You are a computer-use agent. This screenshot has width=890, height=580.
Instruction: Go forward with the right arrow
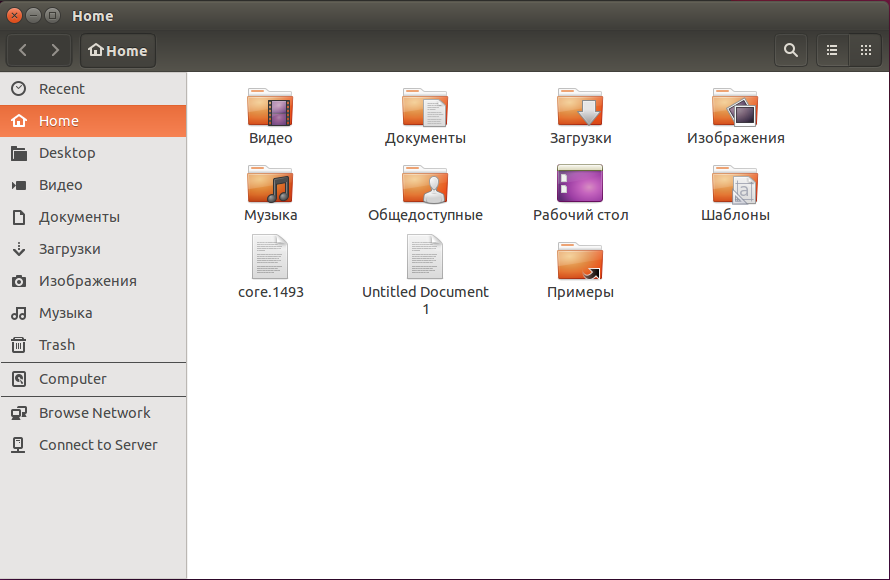pos(54,51)
